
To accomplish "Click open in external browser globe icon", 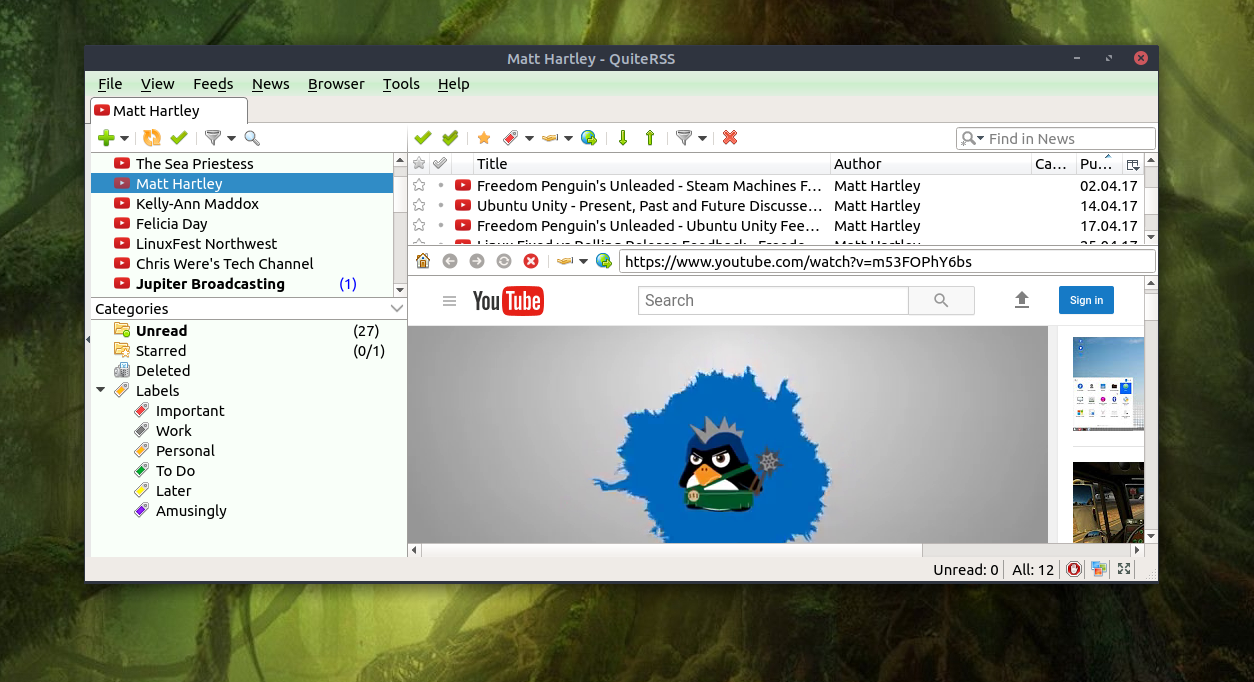I will [x=589, y=138].
